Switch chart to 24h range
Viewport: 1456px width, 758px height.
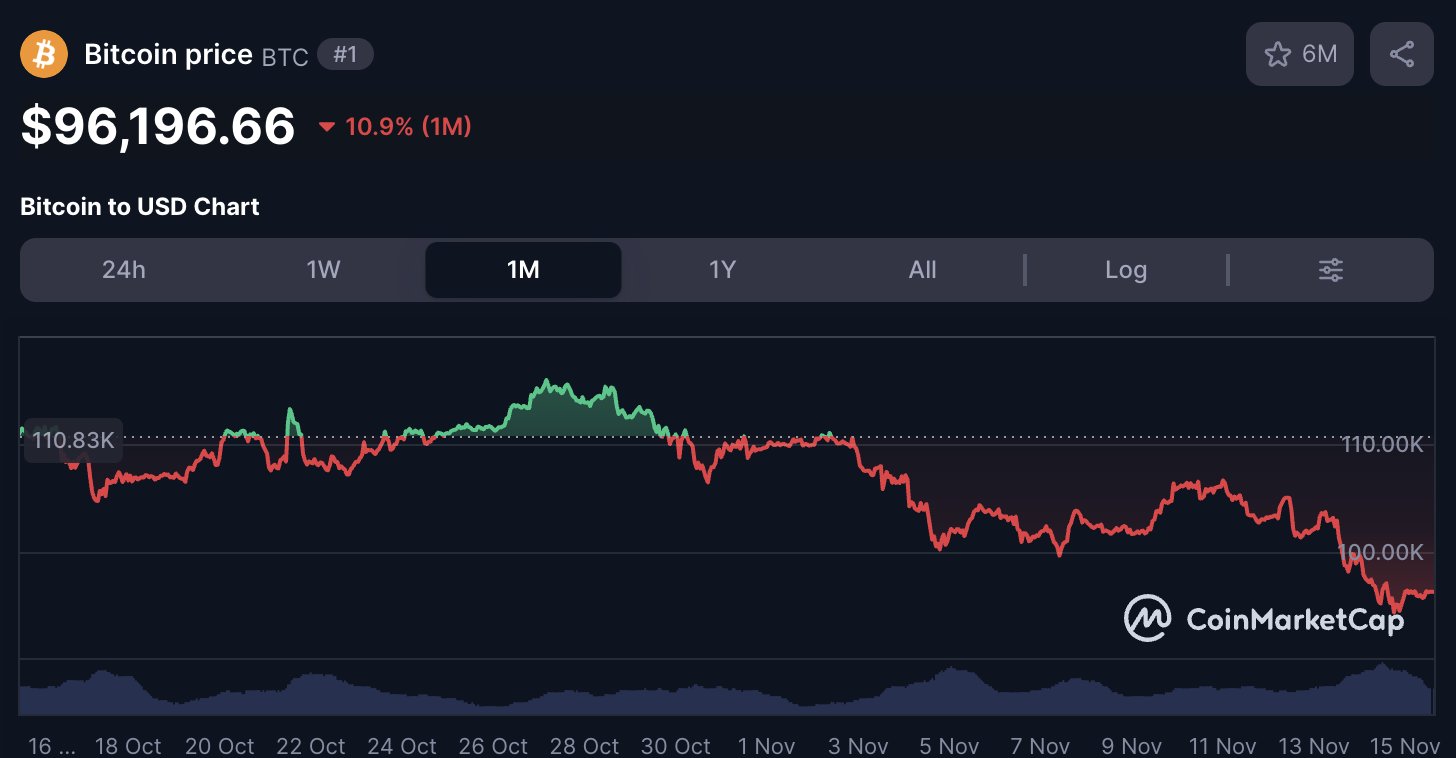pos(124,270)
